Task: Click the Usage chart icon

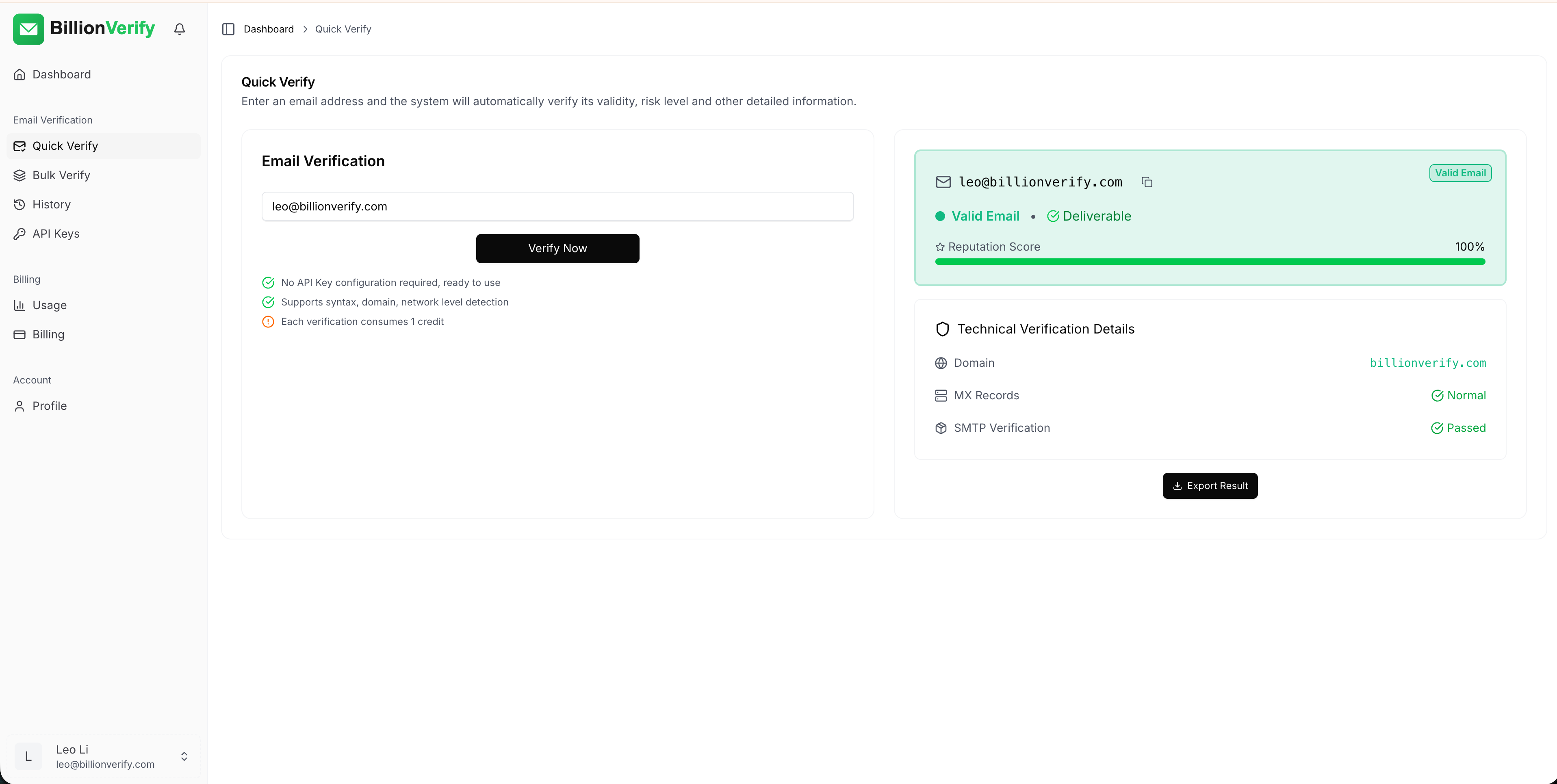Action: click(x=20, y=305)
